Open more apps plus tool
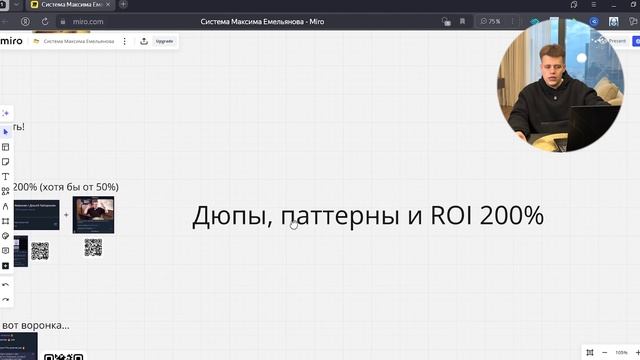 click(x=5, y=266)
